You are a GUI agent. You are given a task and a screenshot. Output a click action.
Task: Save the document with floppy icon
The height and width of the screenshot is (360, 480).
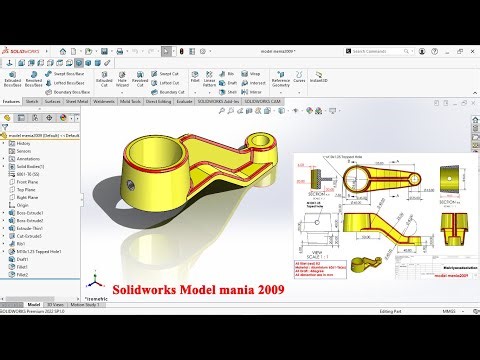pyautogui.click(x=104, y=51)
